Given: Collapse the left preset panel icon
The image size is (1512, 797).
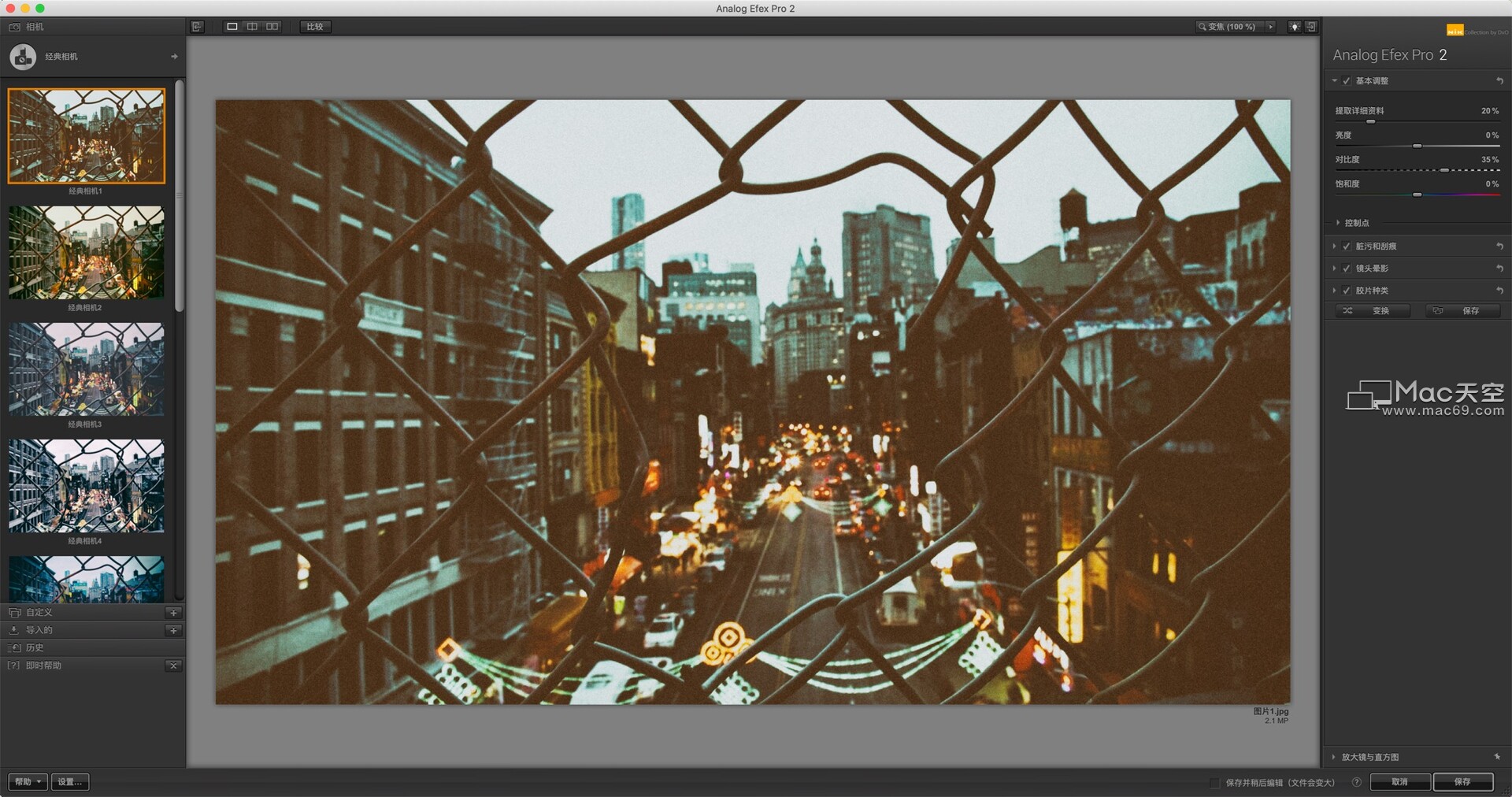Looking at the screenshot, I should click(x=197, y=27).
